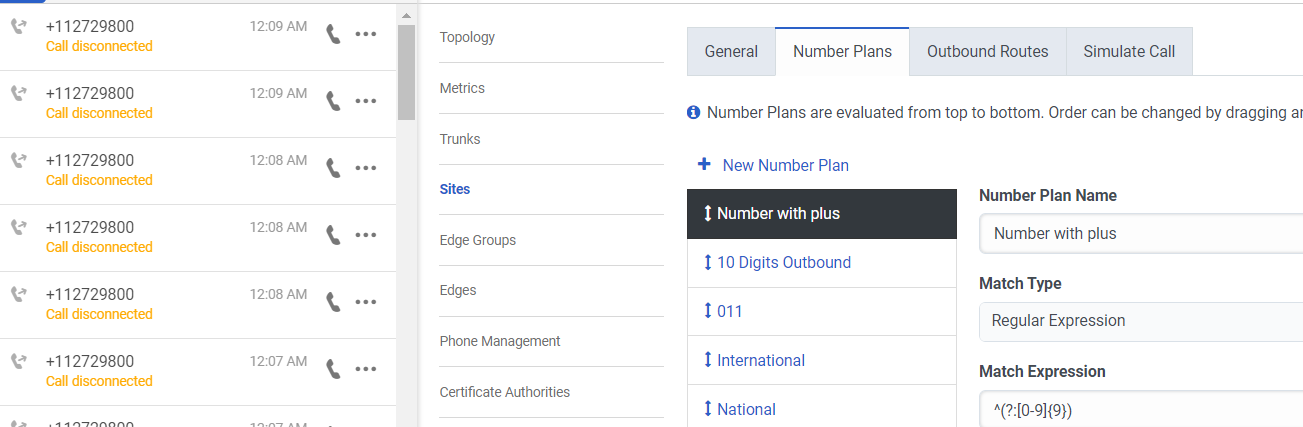Click the call-back phone icon on the second 12:09 AM call
This screenshot has width=1303, height=427.
334,101
